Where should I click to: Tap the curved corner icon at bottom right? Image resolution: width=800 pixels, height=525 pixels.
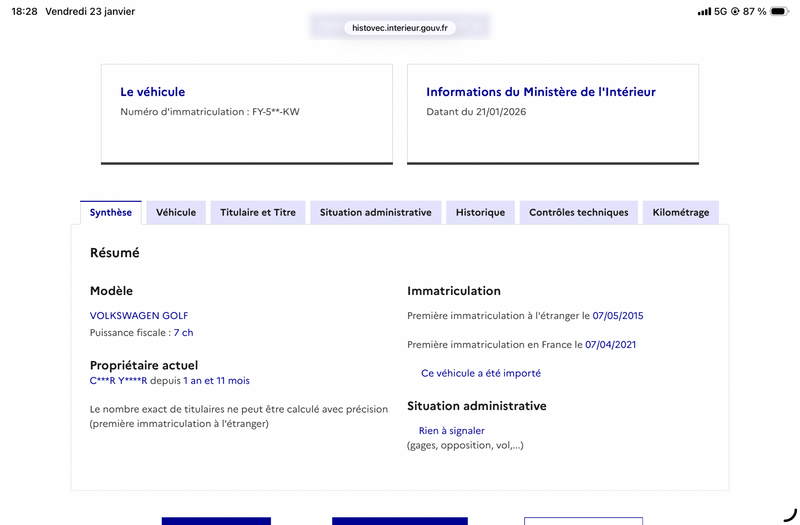pyautogui.click(x=790, y=515)
